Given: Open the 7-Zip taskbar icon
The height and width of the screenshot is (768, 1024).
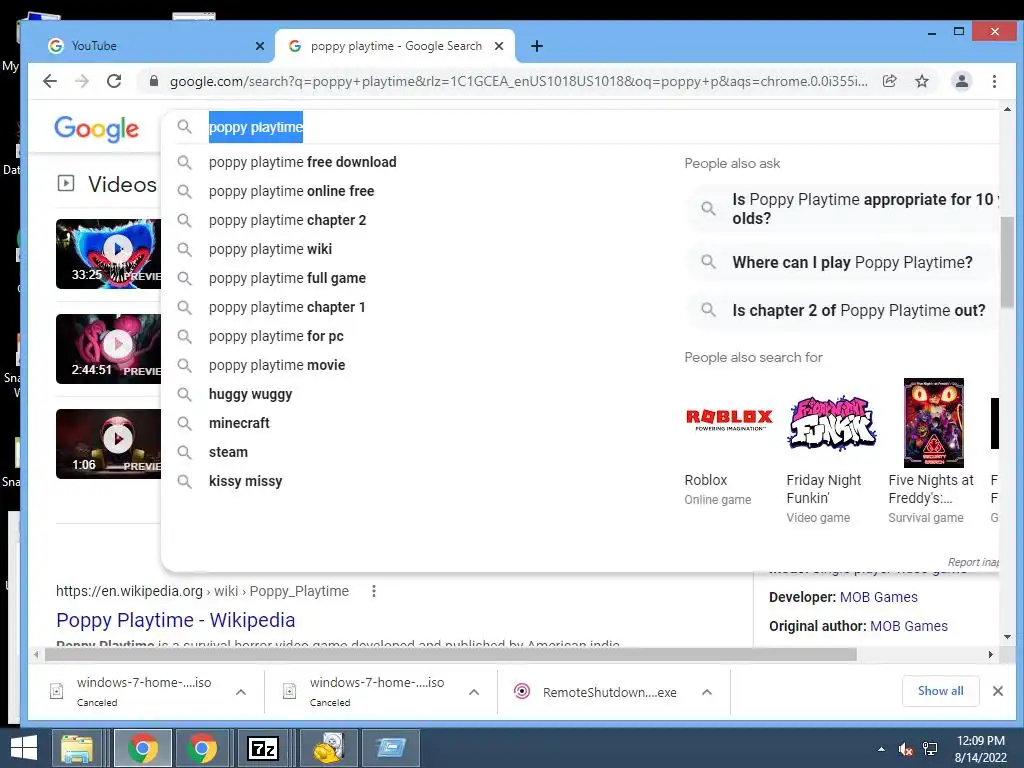Looking at the screenshot, I should [263, 748].
